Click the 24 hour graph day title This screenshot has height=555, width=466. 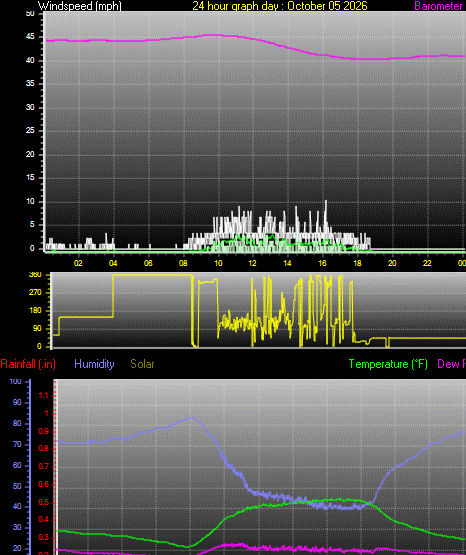(x=280, y=6)
